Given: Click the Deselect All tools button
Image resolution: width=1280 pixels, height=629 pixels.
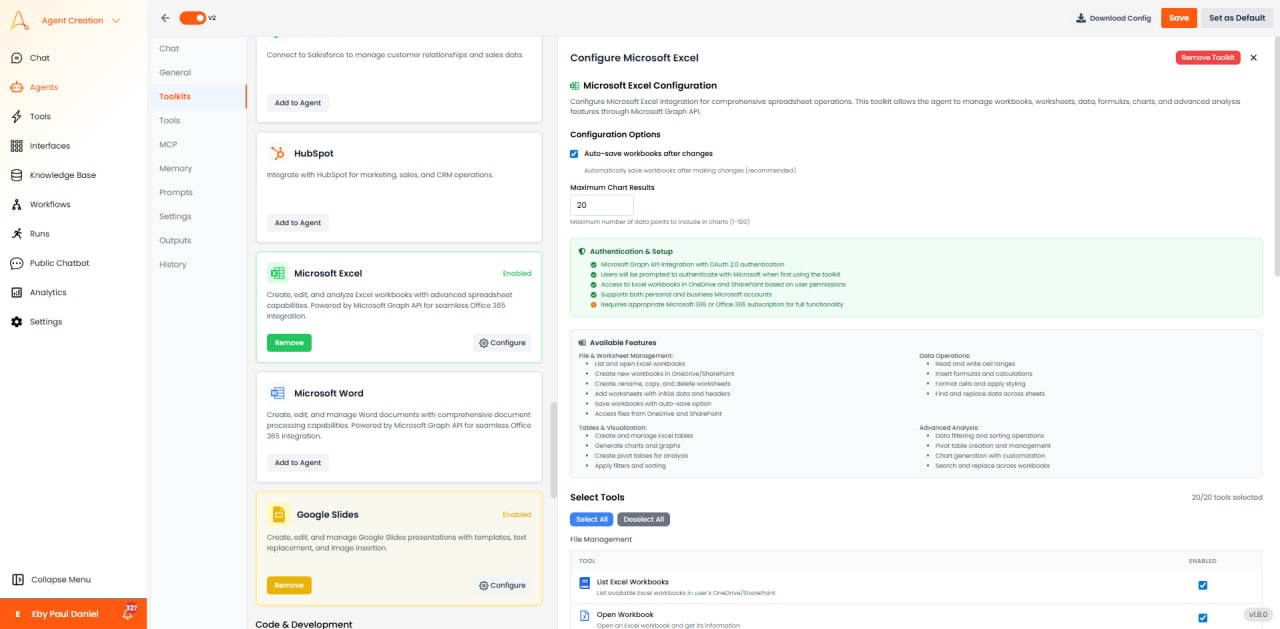Looking at the screenshot, I should tap(644, 519).
